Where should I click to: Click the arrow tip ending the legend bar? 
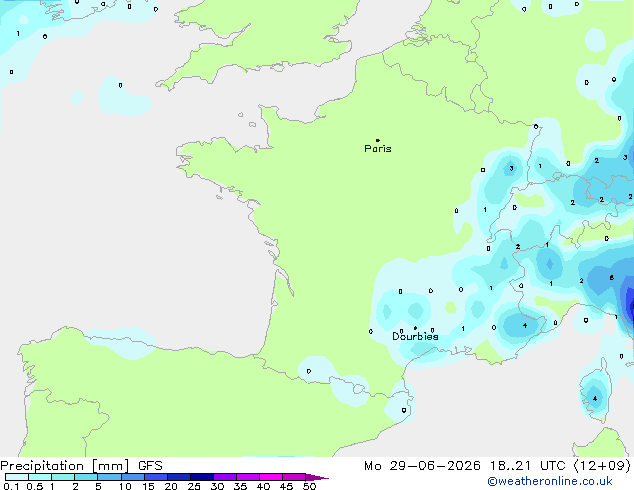[x=317, y=477]
